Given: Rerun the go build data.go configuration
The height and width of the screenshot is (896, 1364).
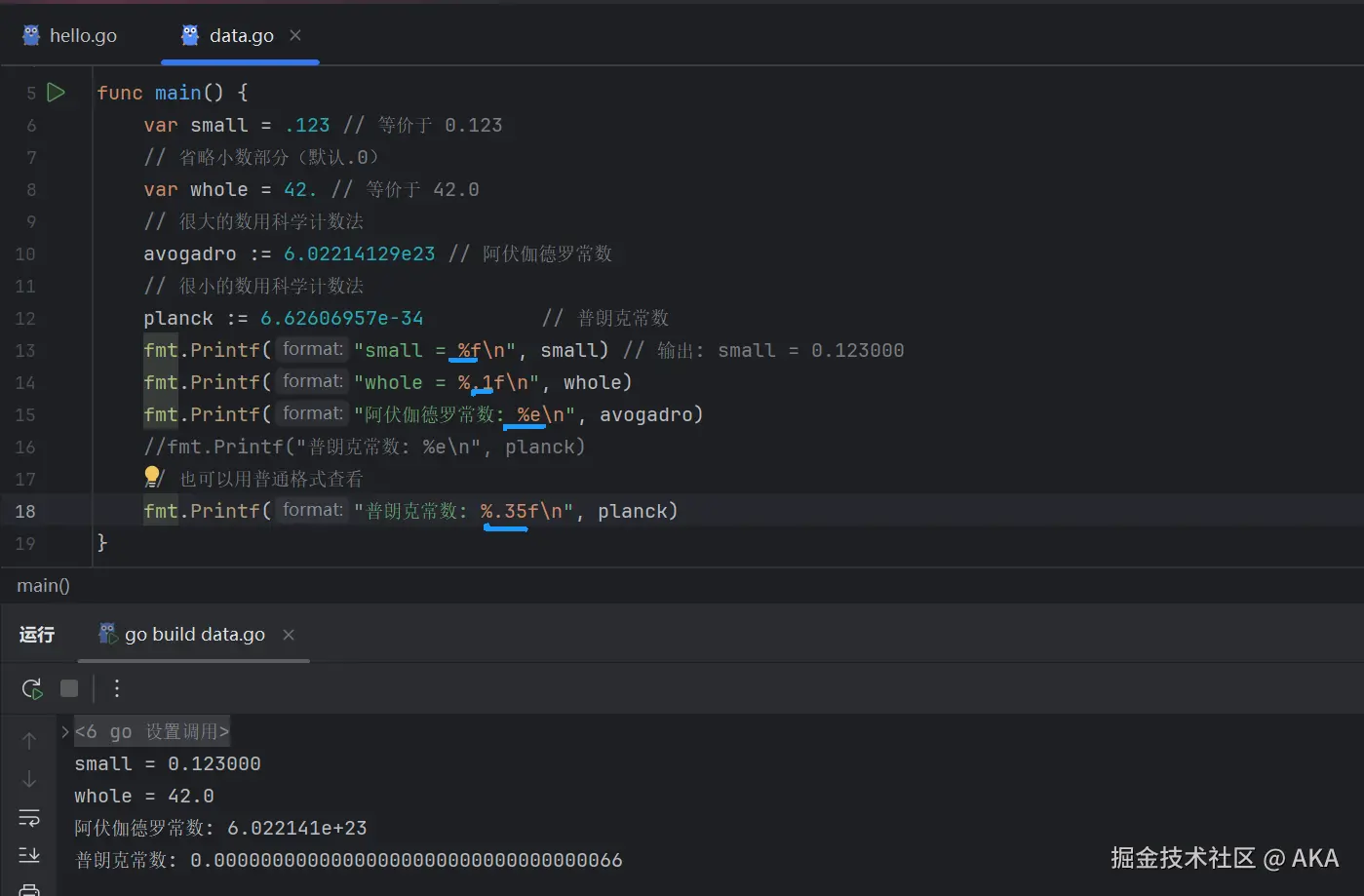Looking at the screenshot, I should point(32,688).
